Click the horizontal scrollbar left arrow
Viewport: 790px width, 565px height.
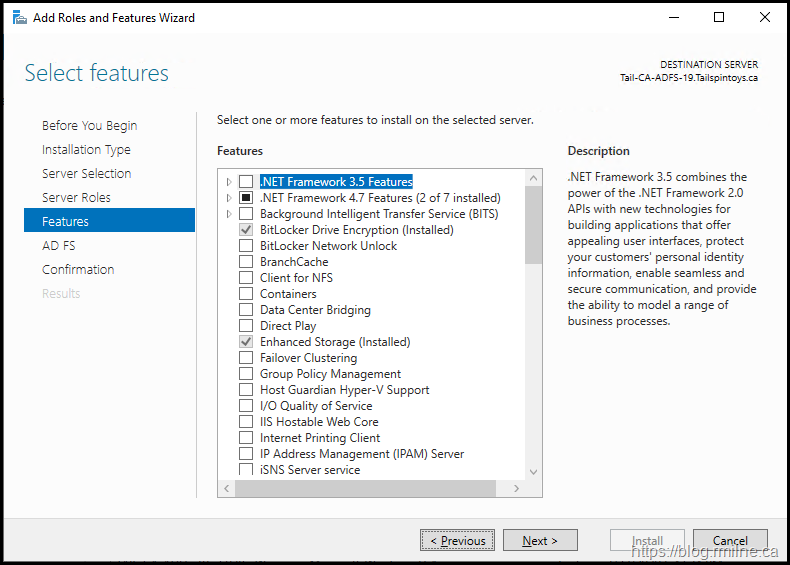[x=228, y=489]
